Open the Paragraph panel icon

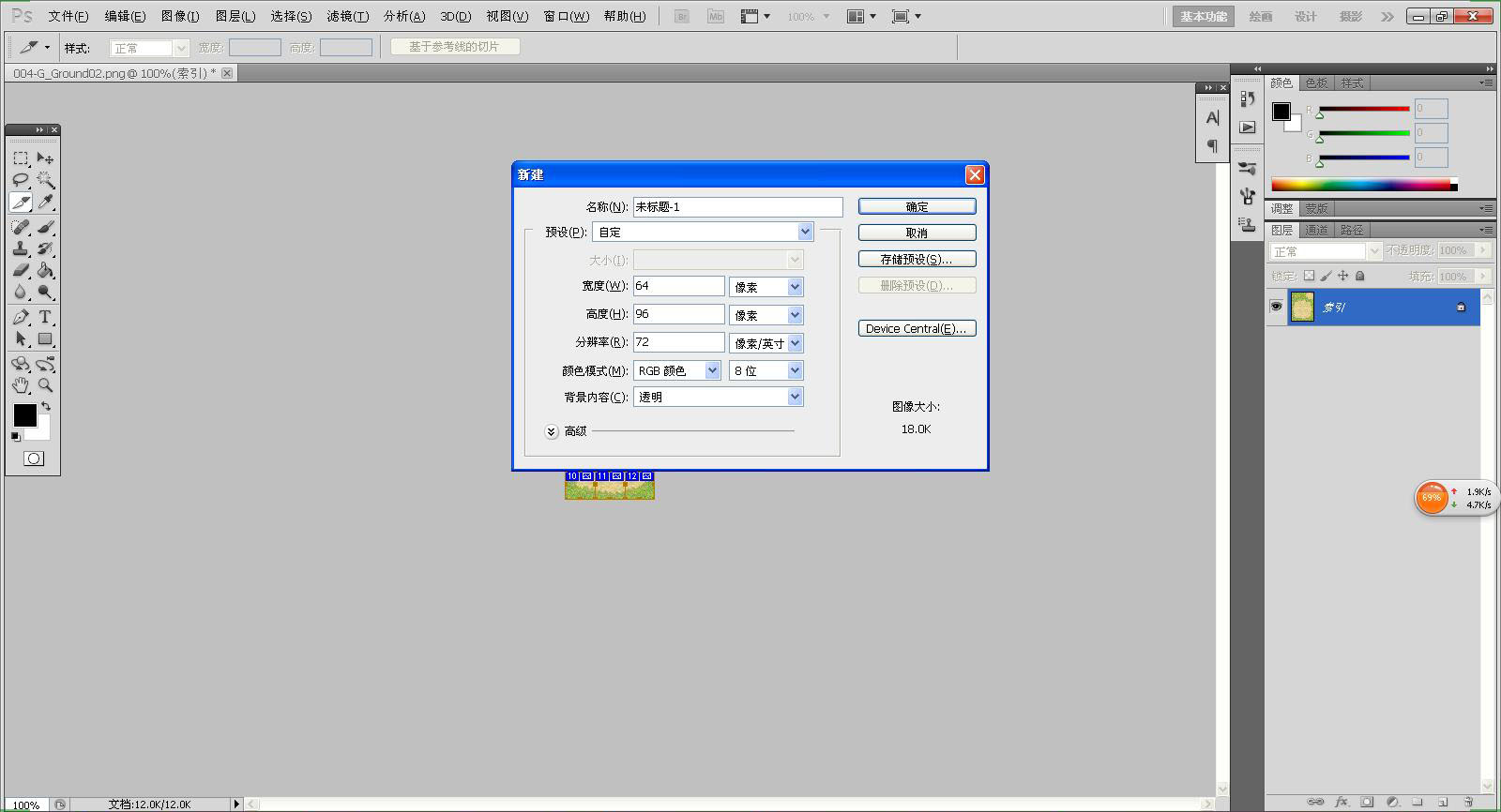[1212, 145]
